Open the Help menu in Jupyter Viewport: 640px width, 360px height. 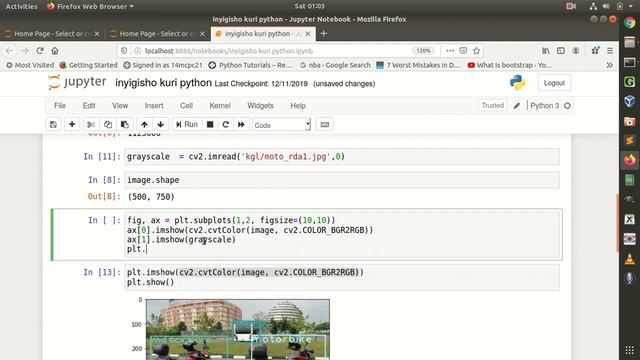(298, 106)
